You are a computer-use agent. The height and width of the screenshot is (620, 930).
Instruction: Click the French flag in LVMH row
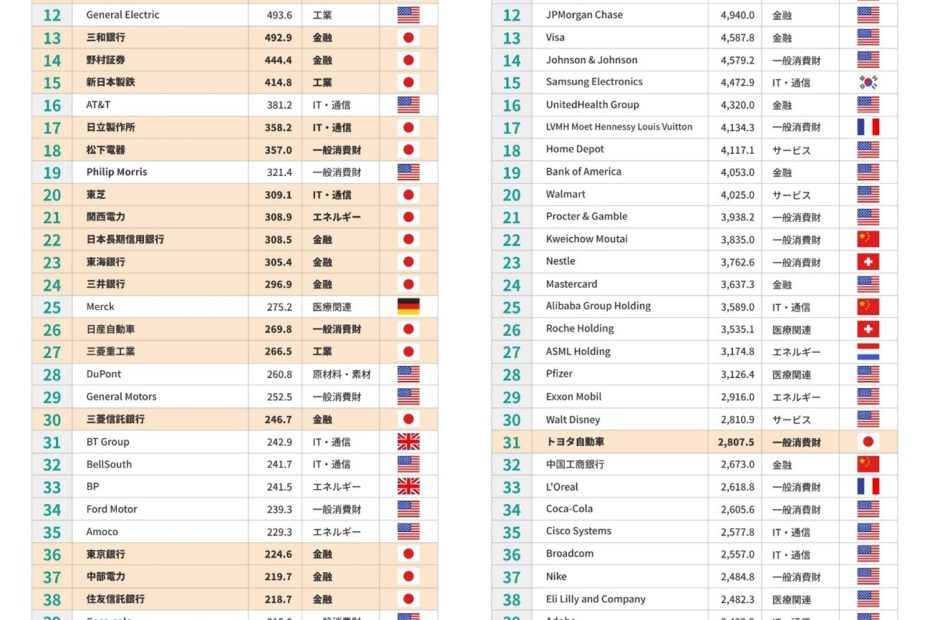[x=868, y=127]
